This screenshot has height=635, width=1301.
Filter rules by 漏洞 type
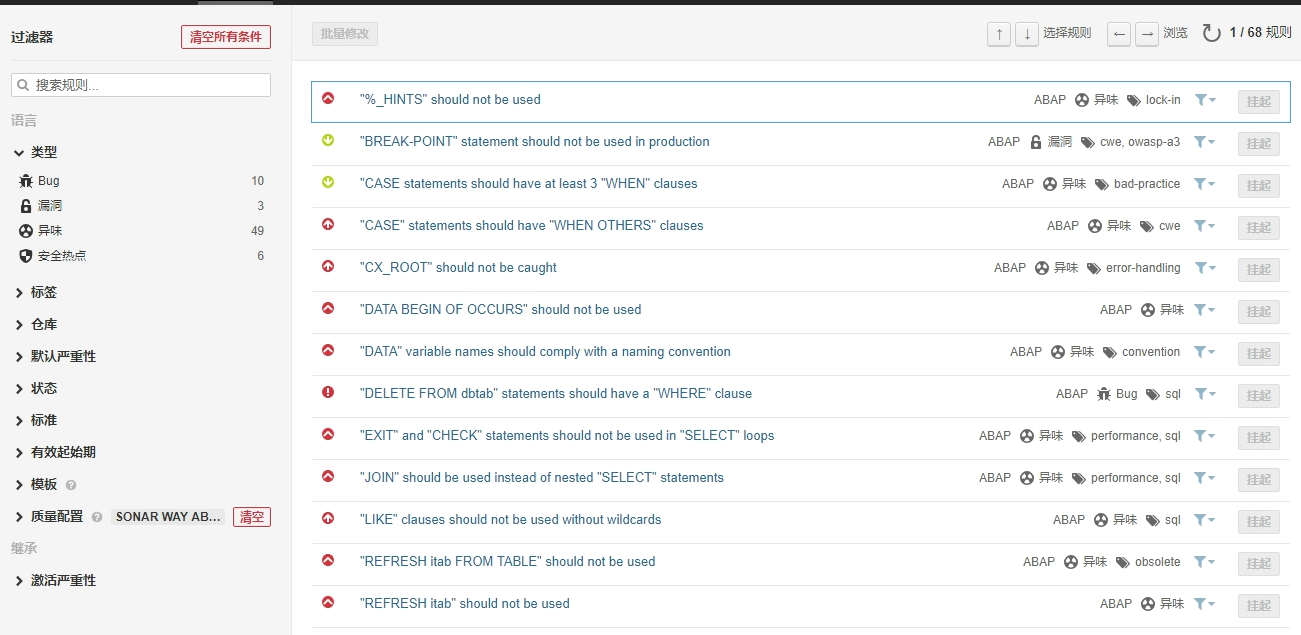pyautogui.click(x=141, y=206)
